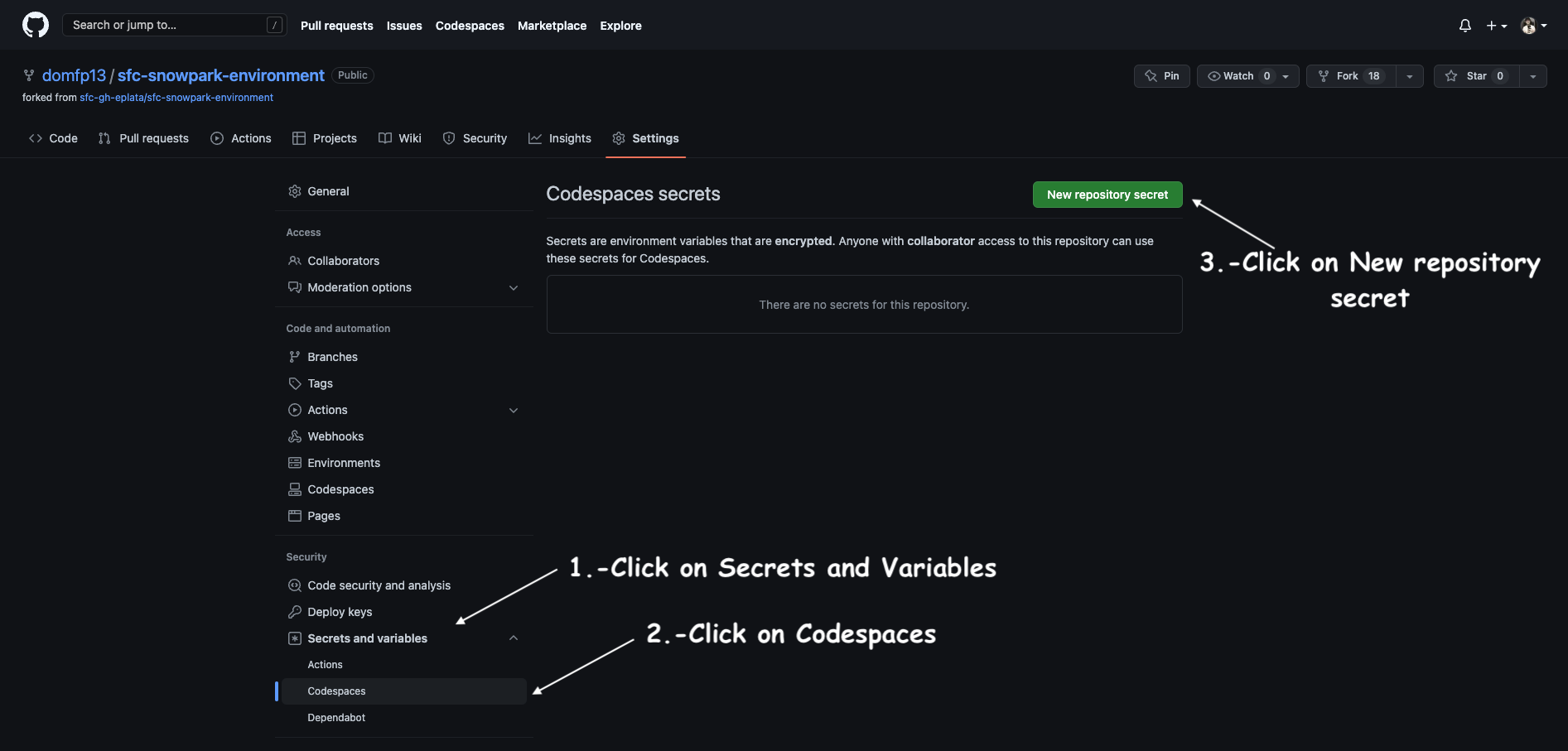This screenshot has width=1568, height=751.
Task: Click the Watch eye icon
Action: coord(1214,76)
